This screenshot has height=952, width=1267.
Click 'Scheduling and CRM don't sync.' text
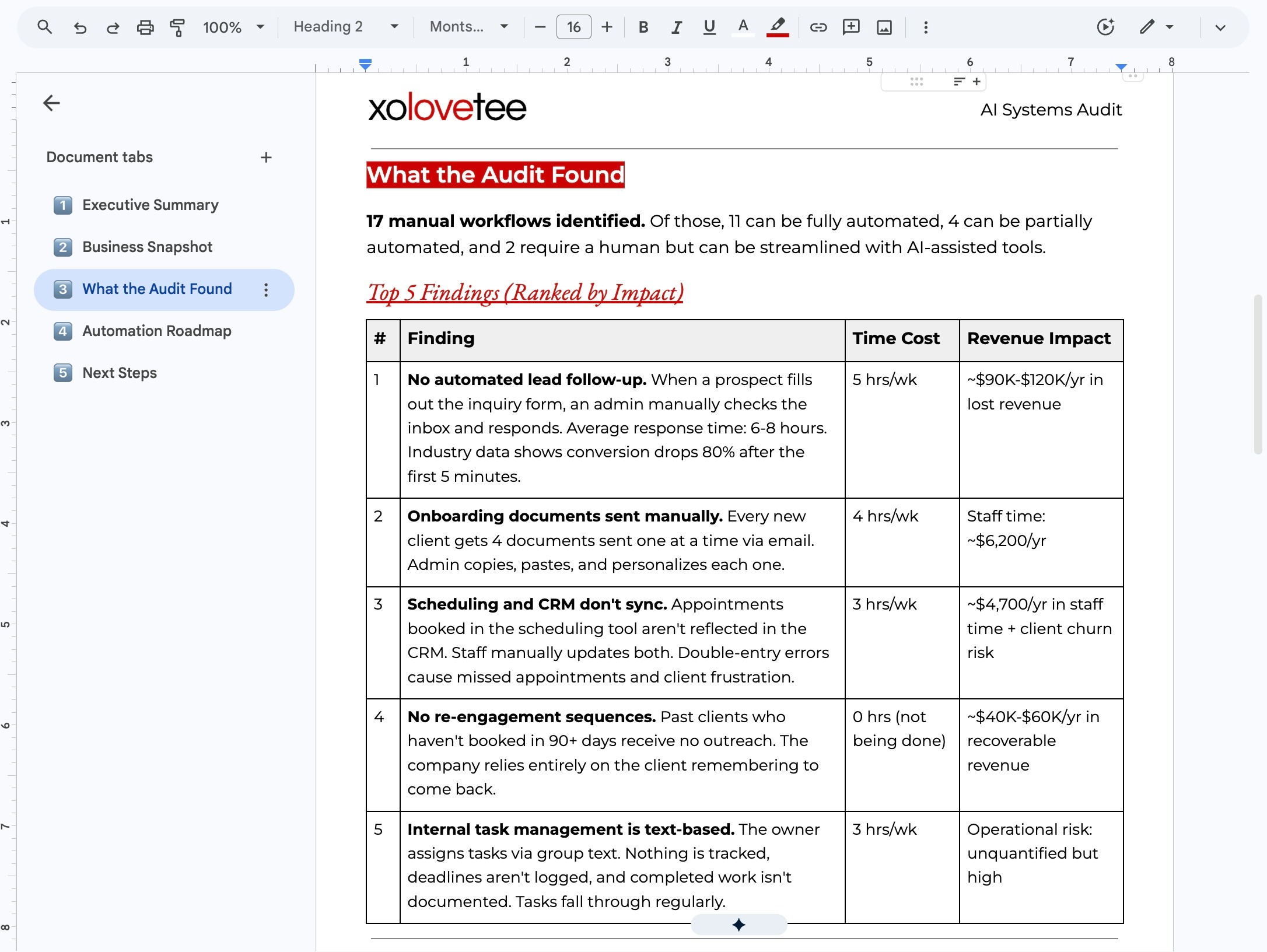[x=537, y=604]
